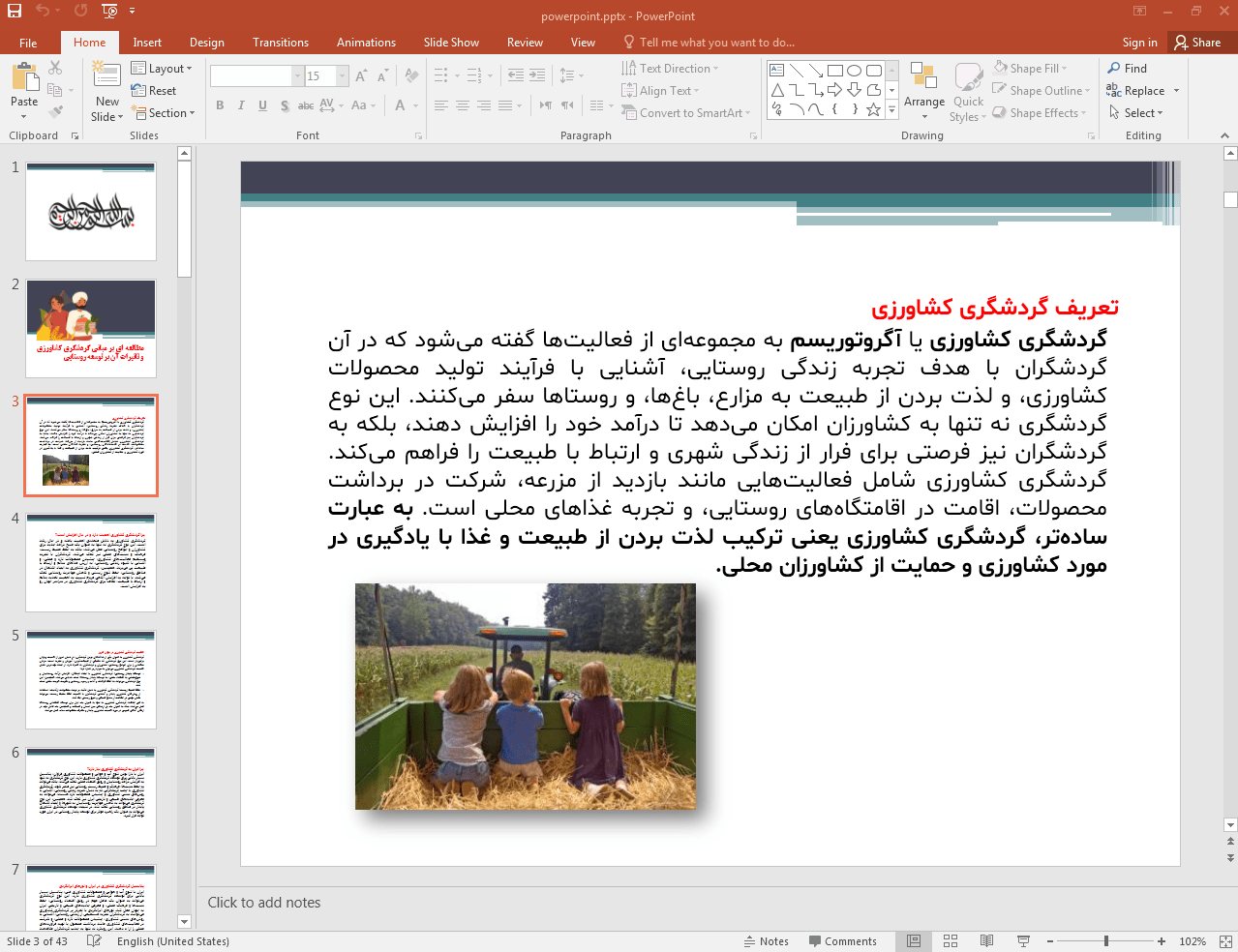Screen dimensions: 1238x952
Task: Toggle bold formatting
Action: [x=220, y=105]
